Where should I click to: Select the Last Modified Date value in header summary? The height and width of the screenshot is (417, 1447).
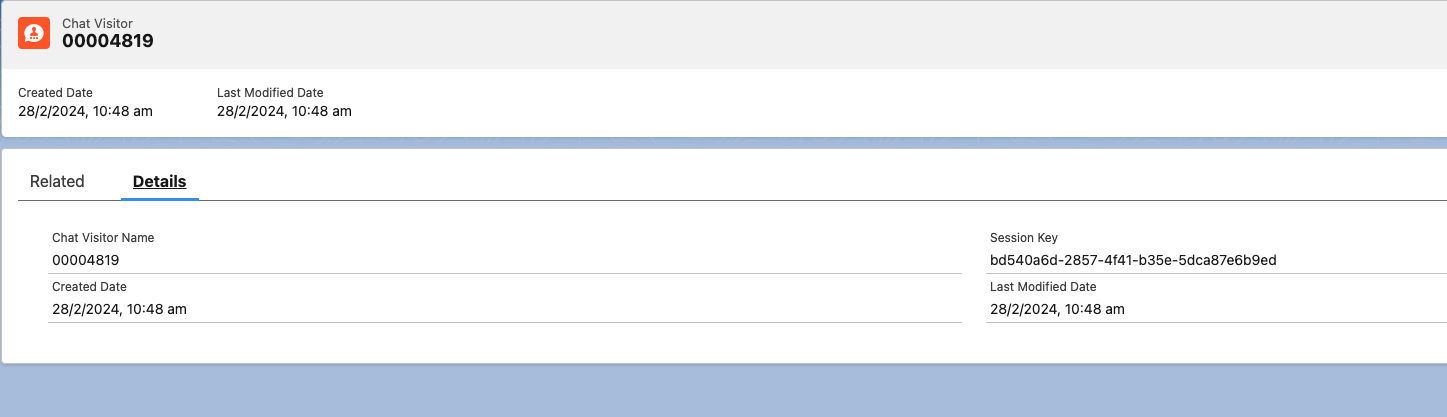click(284, 111)
